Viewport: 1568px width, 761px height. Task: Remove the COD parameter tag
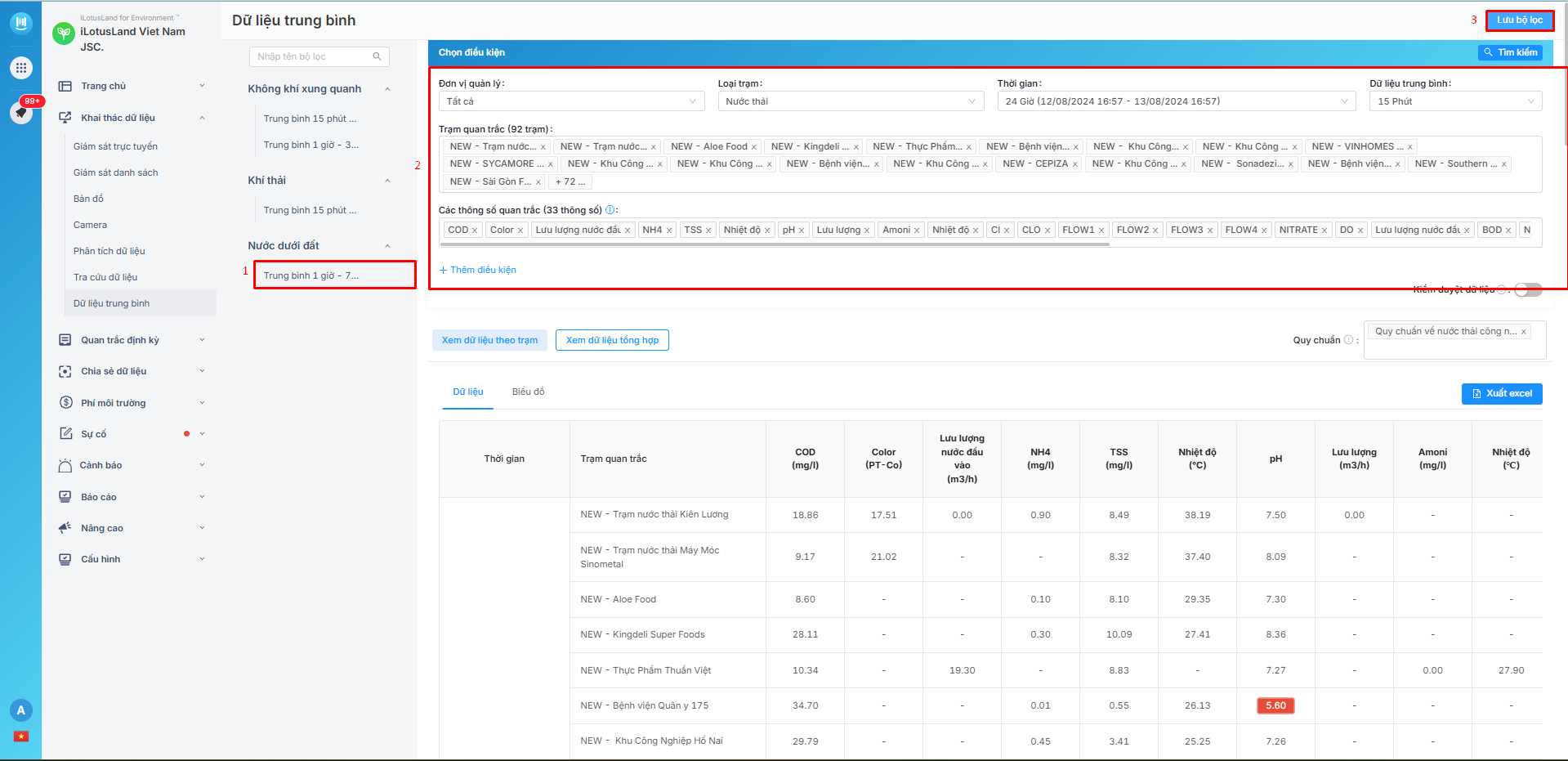[x=475, y=231]
